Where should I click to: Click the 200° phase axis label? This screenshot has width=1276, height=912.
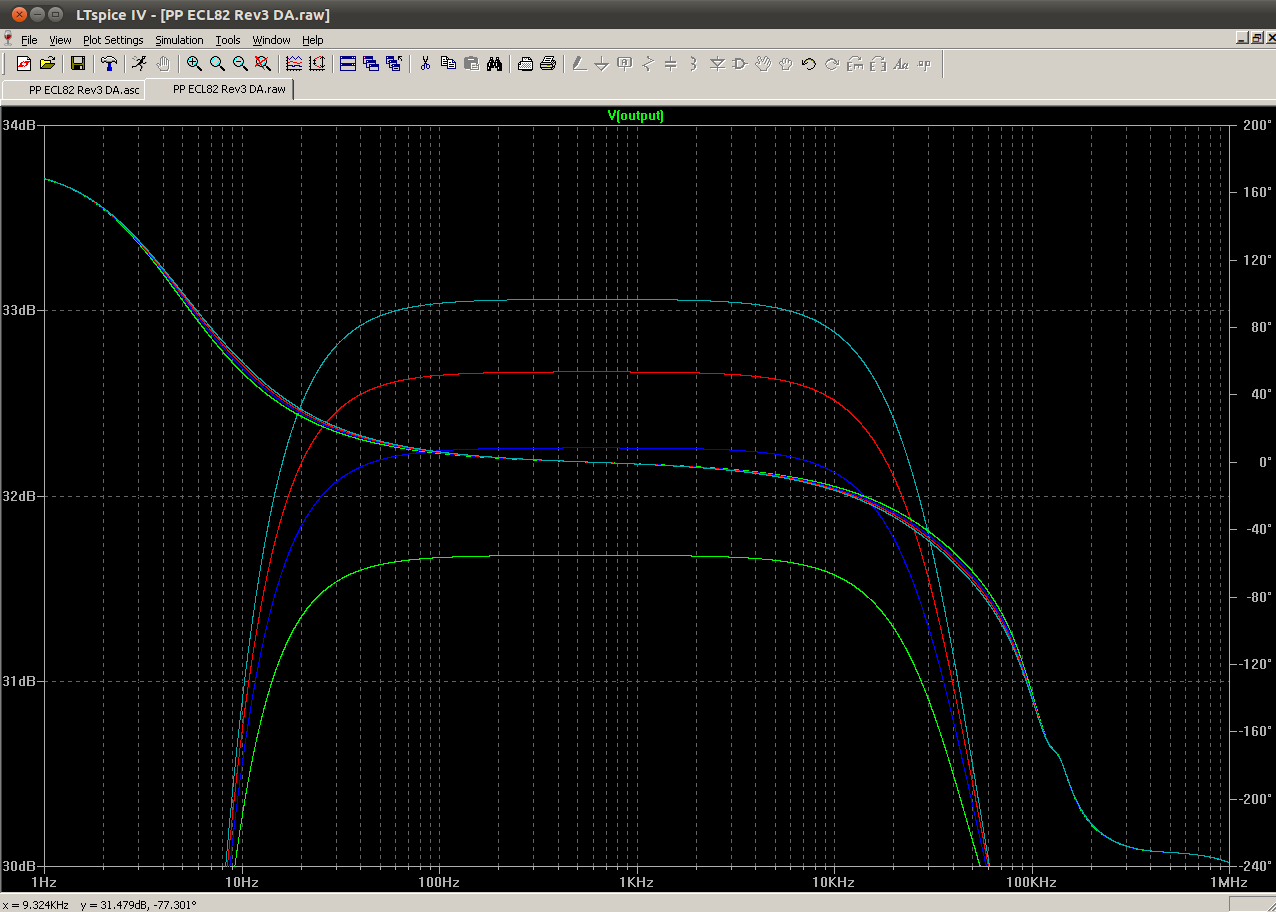pyautogui.click(x=1257, y=126)
